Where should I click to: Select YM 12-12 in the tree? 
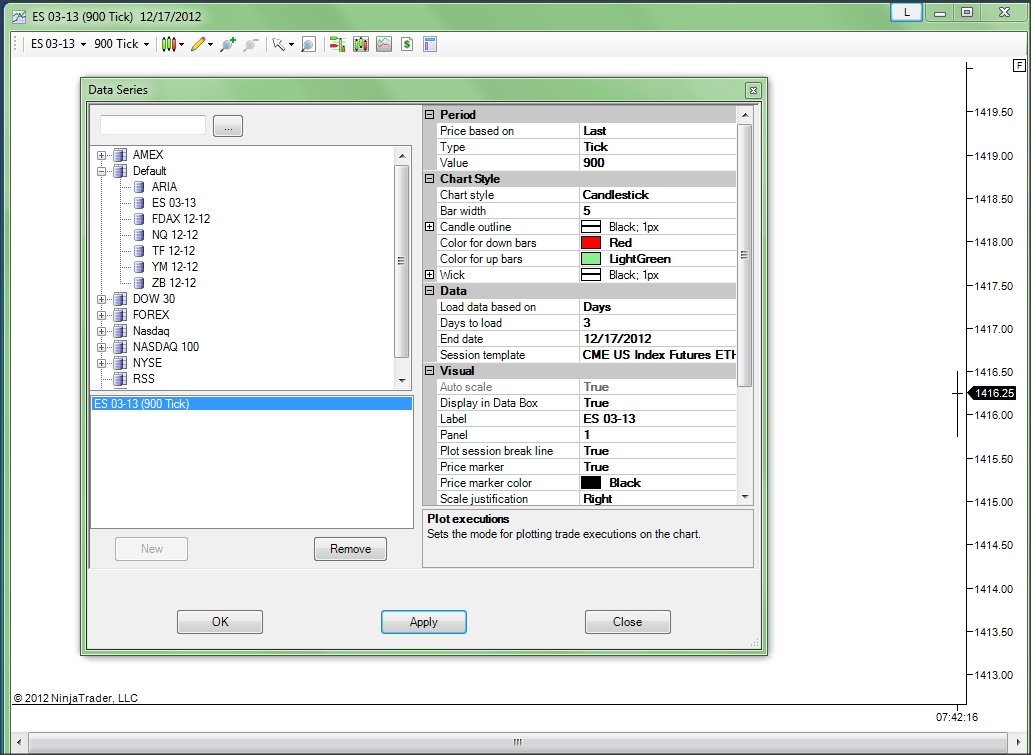pyautogui.click(x=174, y=267)
